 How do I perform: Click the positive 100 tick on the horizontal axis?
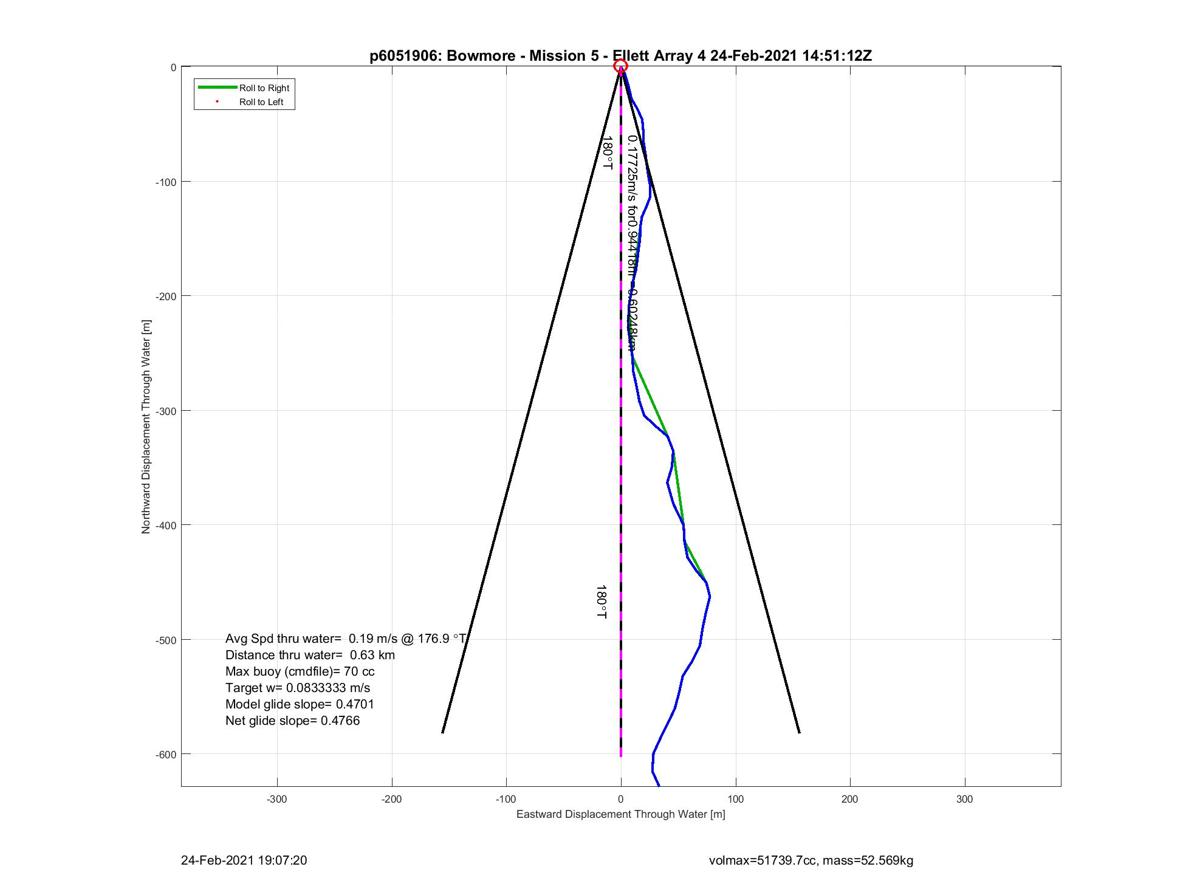[736, 799]
